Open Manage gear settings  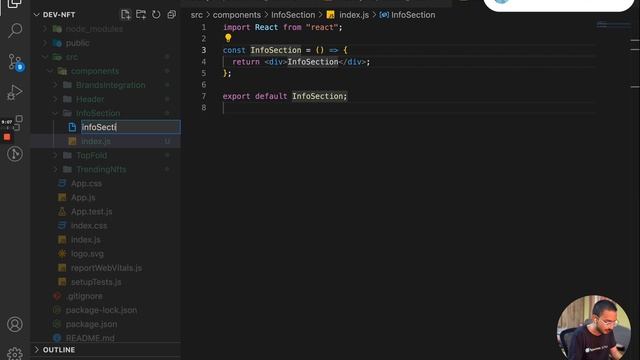[15, 353]
